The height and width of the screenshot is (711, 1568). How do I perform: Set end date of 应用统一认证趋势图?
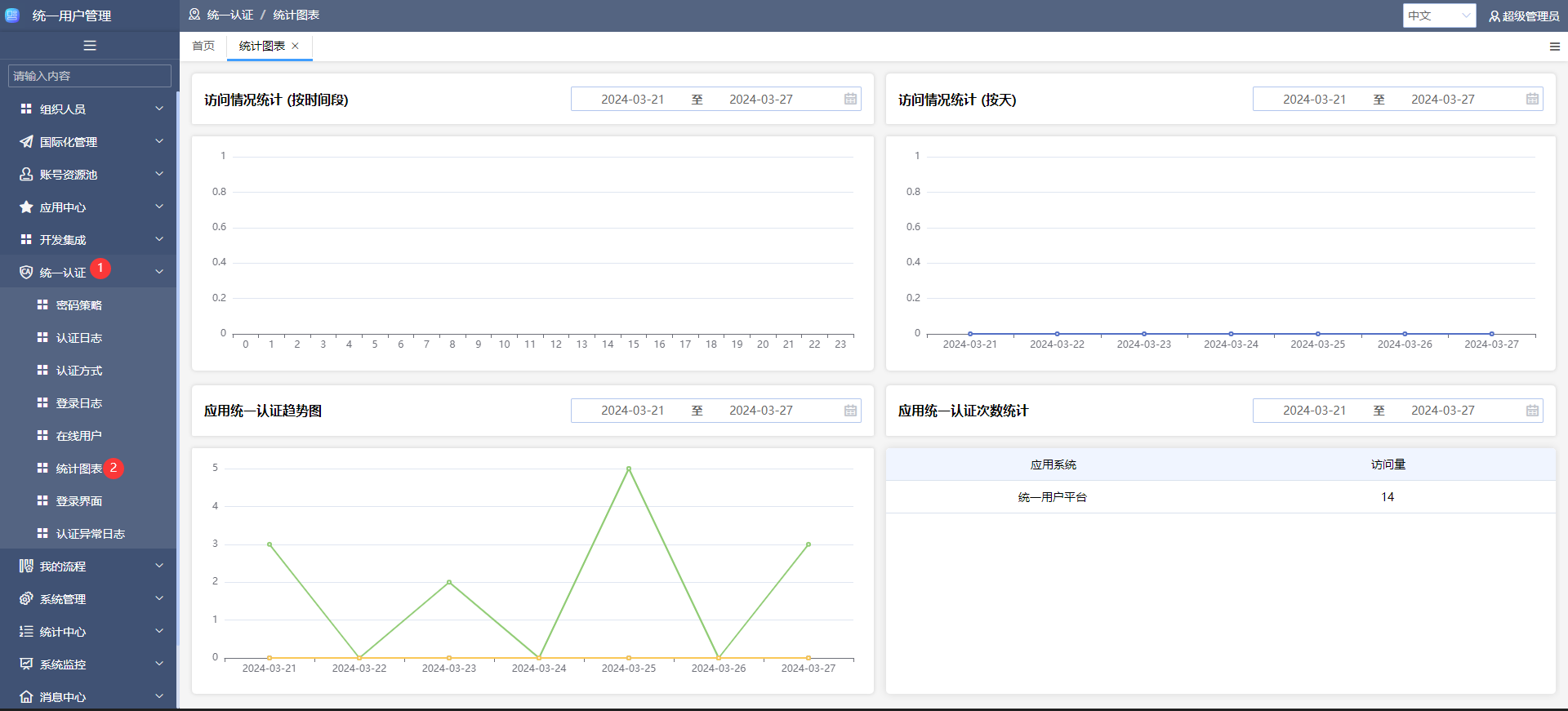pyautogui.click(x=761, y=411)
